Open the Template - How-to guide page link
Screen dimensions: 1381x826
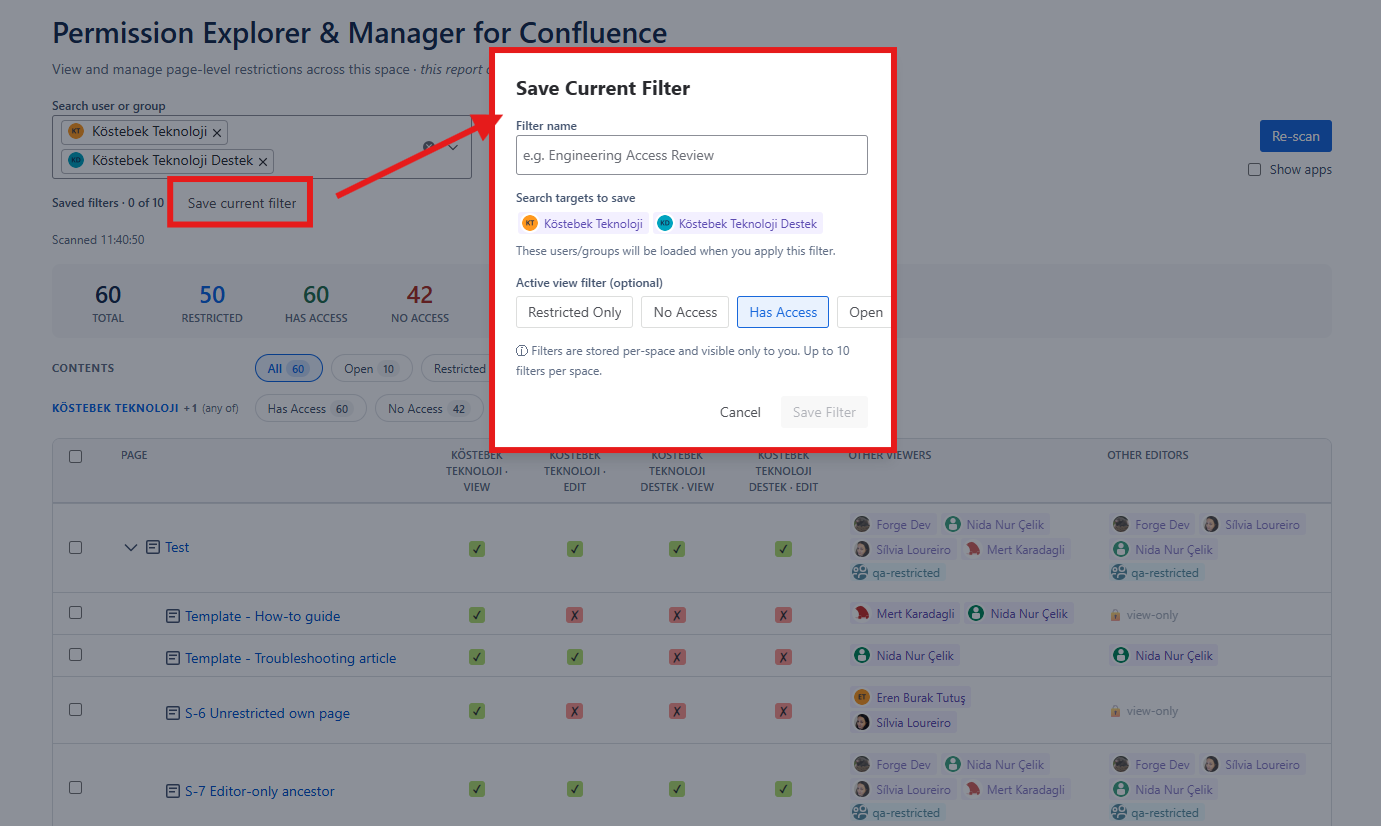click(263, 616)
